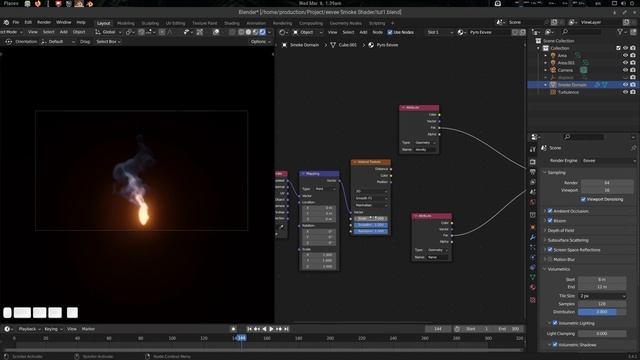The height and width of the screenshot is (360, 640).
Task: Open the Output properties tab icon
Action: pos(533,172)
